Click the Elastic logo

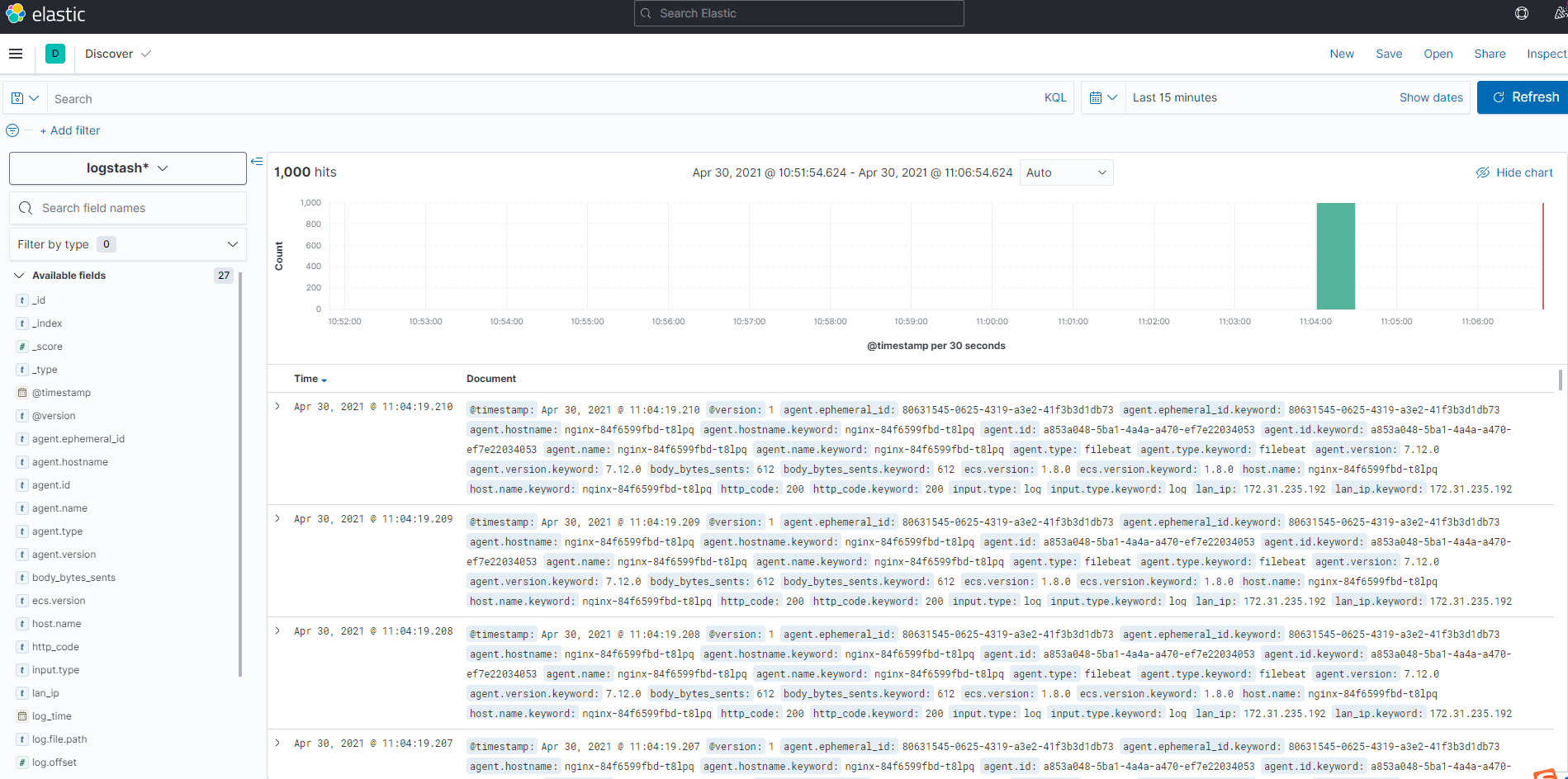[45, 14]
